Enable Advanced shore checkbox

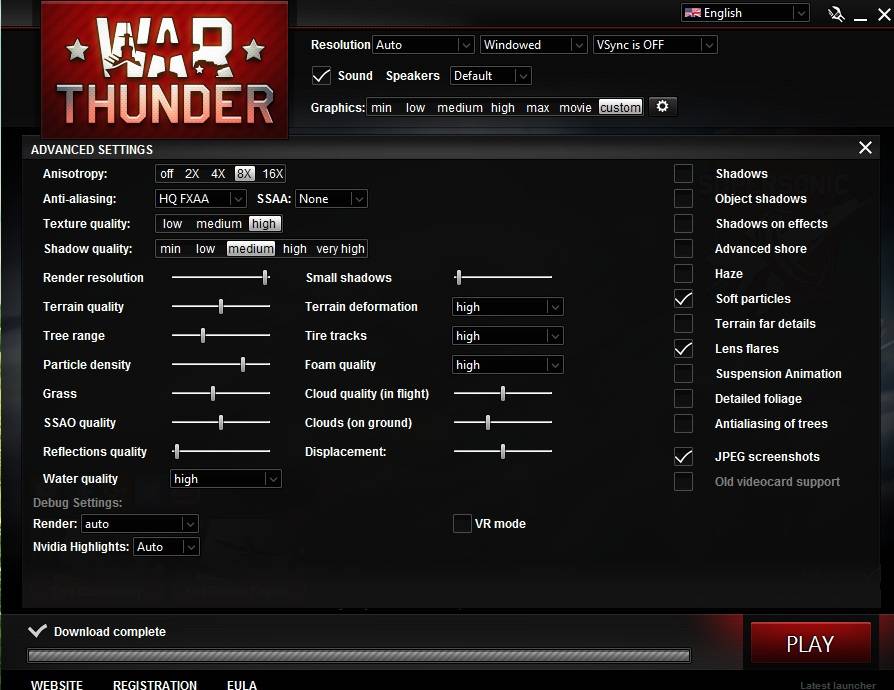(683, 249)
